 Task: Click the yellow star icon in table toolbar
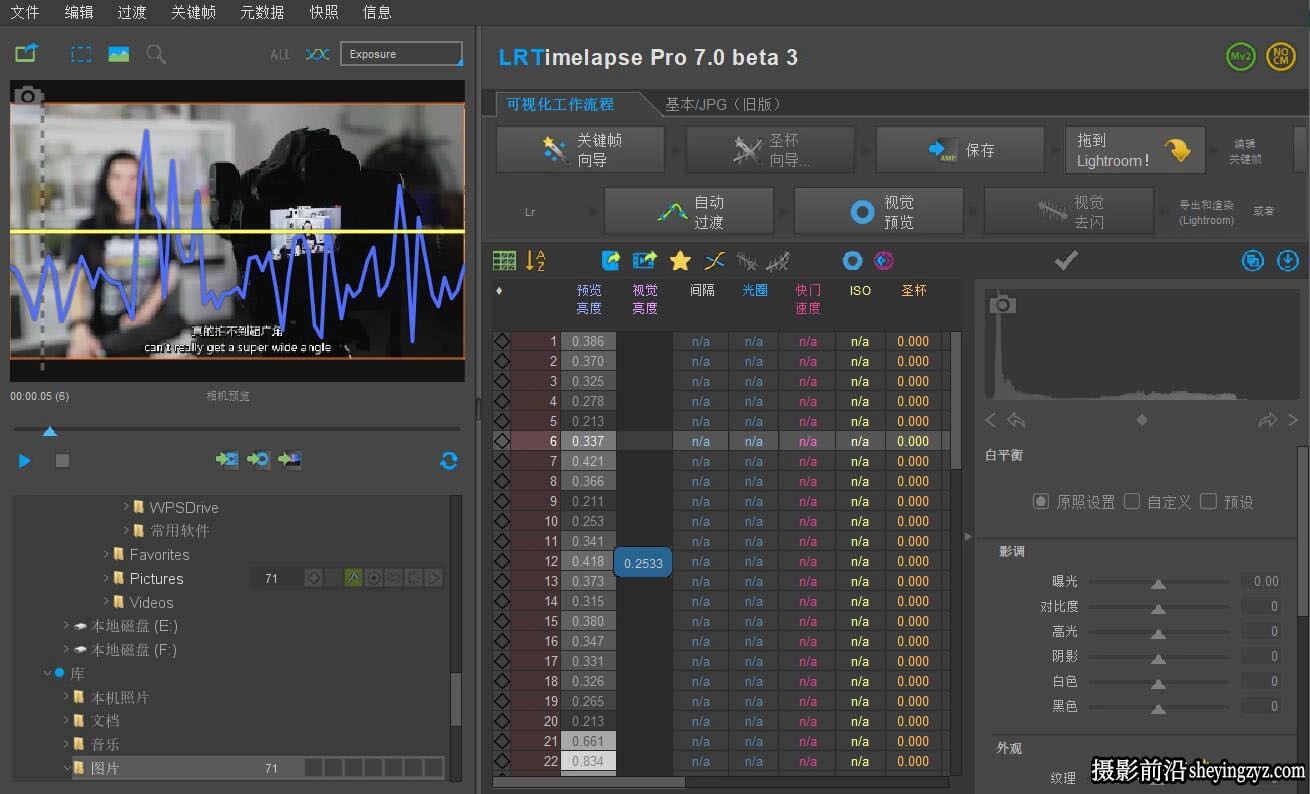680,261
